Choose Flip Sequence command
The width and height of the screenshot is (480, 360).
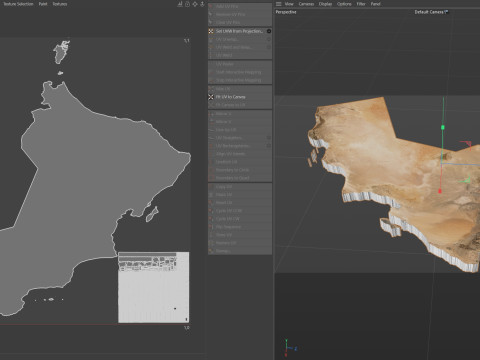240,227
